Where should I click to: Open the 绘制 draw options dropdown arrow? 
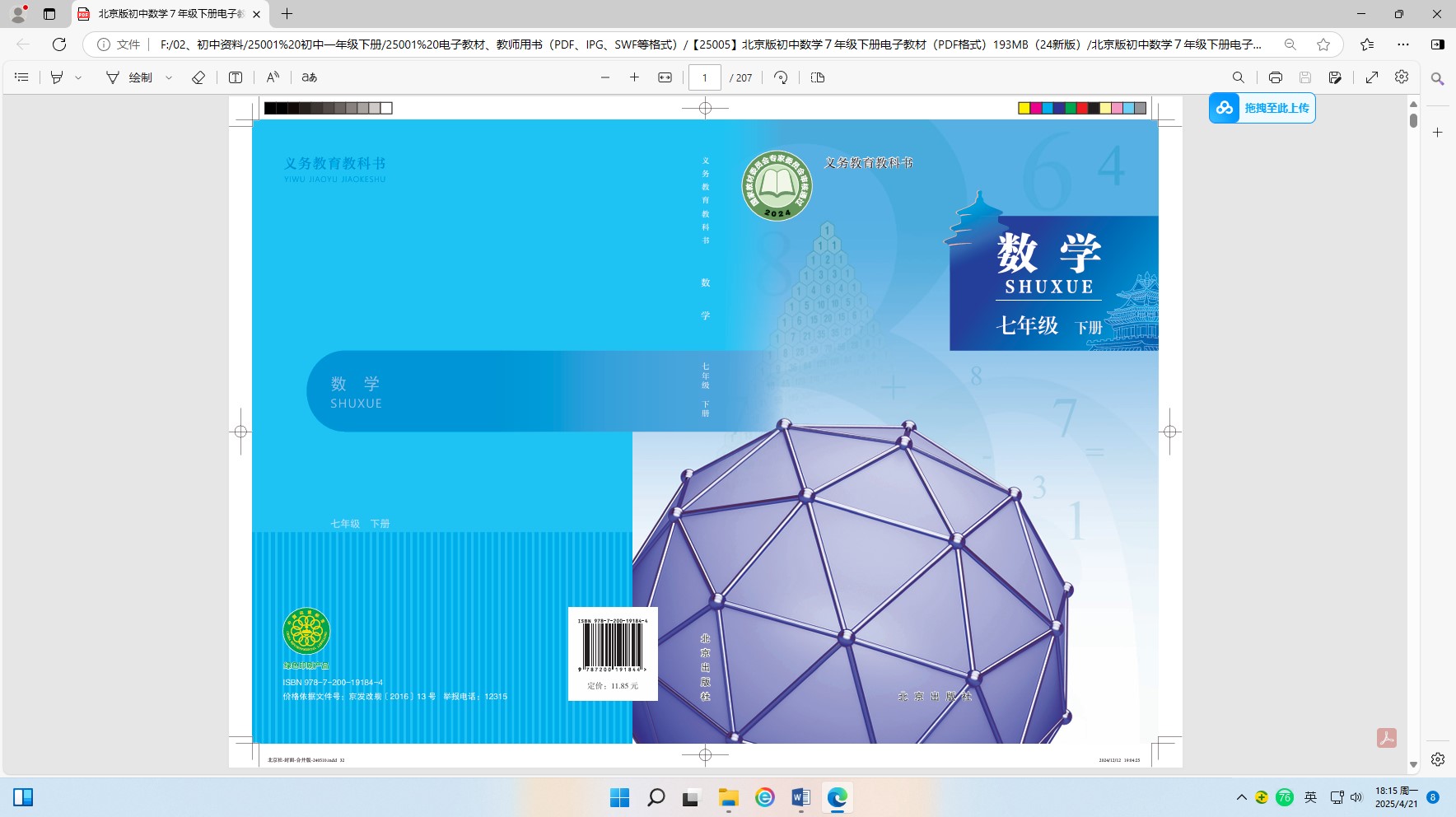tap(169, 77)
